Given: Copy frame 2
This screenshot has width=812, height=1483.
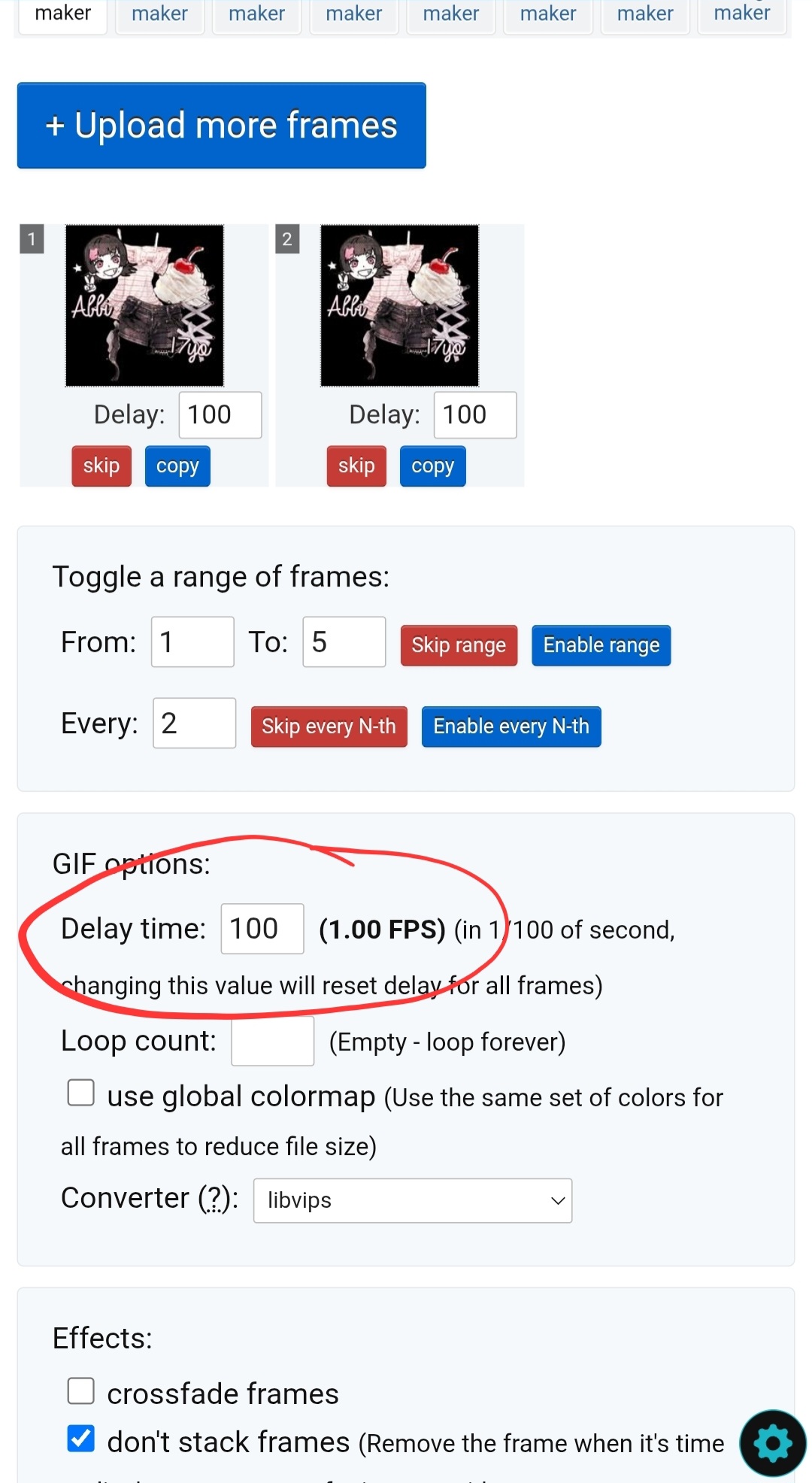Looking at the screenshot, I should (432, 466).
